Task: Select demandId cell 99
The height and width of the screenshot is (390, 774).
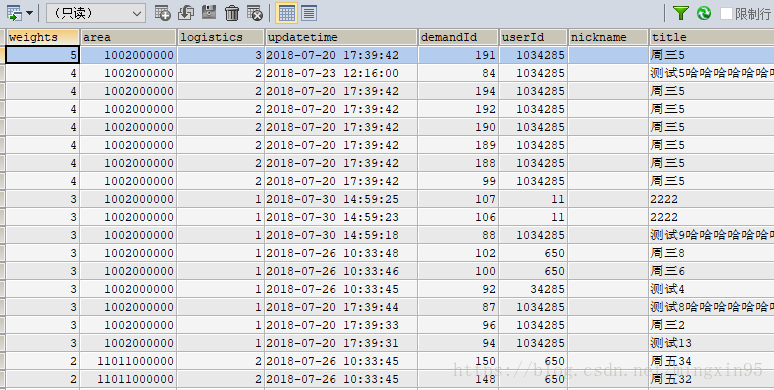Action: (458, 181)
